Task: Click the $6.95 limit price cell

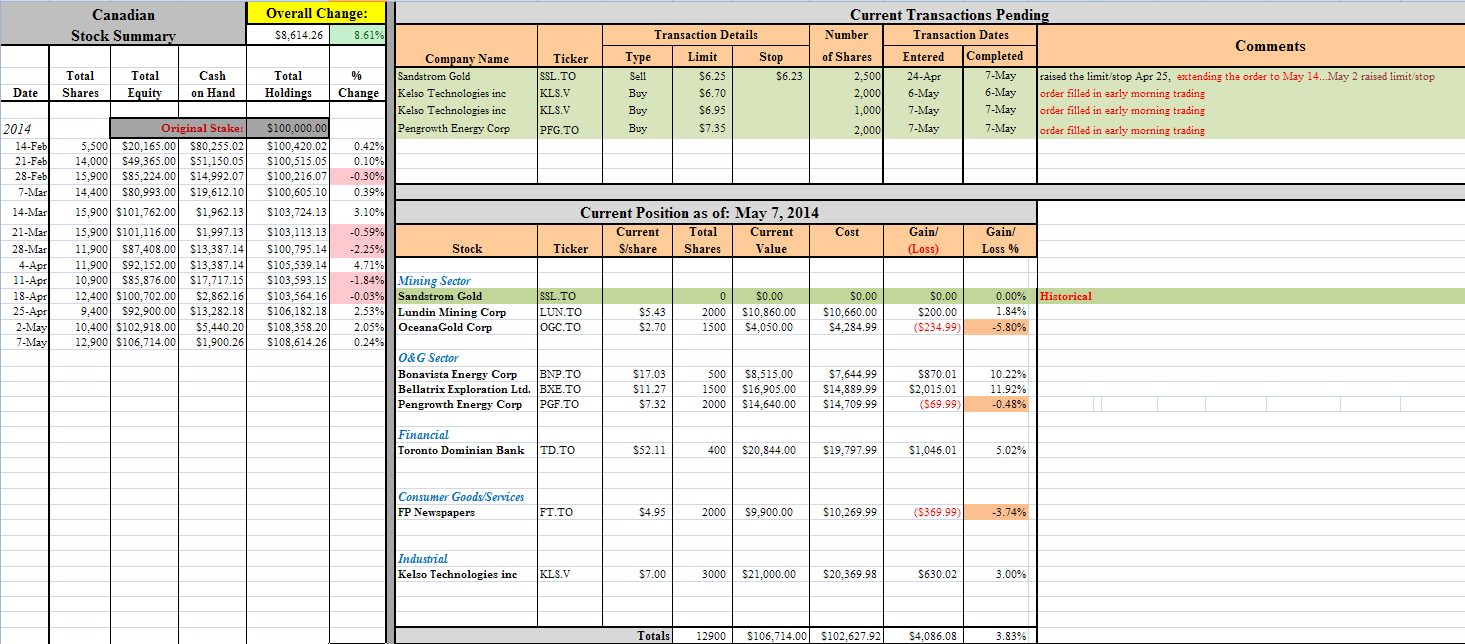Action: tap(703, 110)
